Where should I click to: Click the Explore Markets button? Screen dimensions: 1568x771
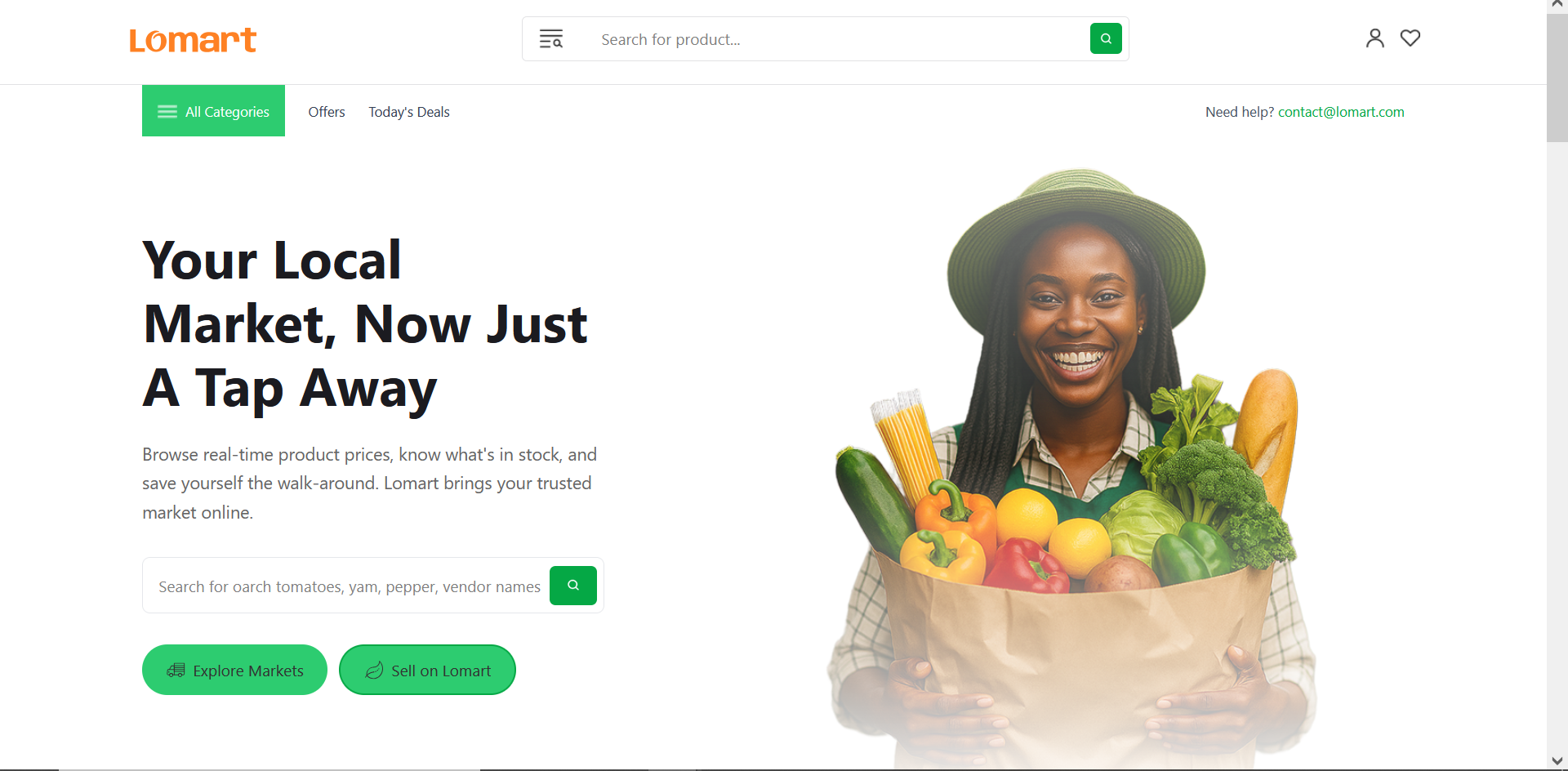coord(234,670)
